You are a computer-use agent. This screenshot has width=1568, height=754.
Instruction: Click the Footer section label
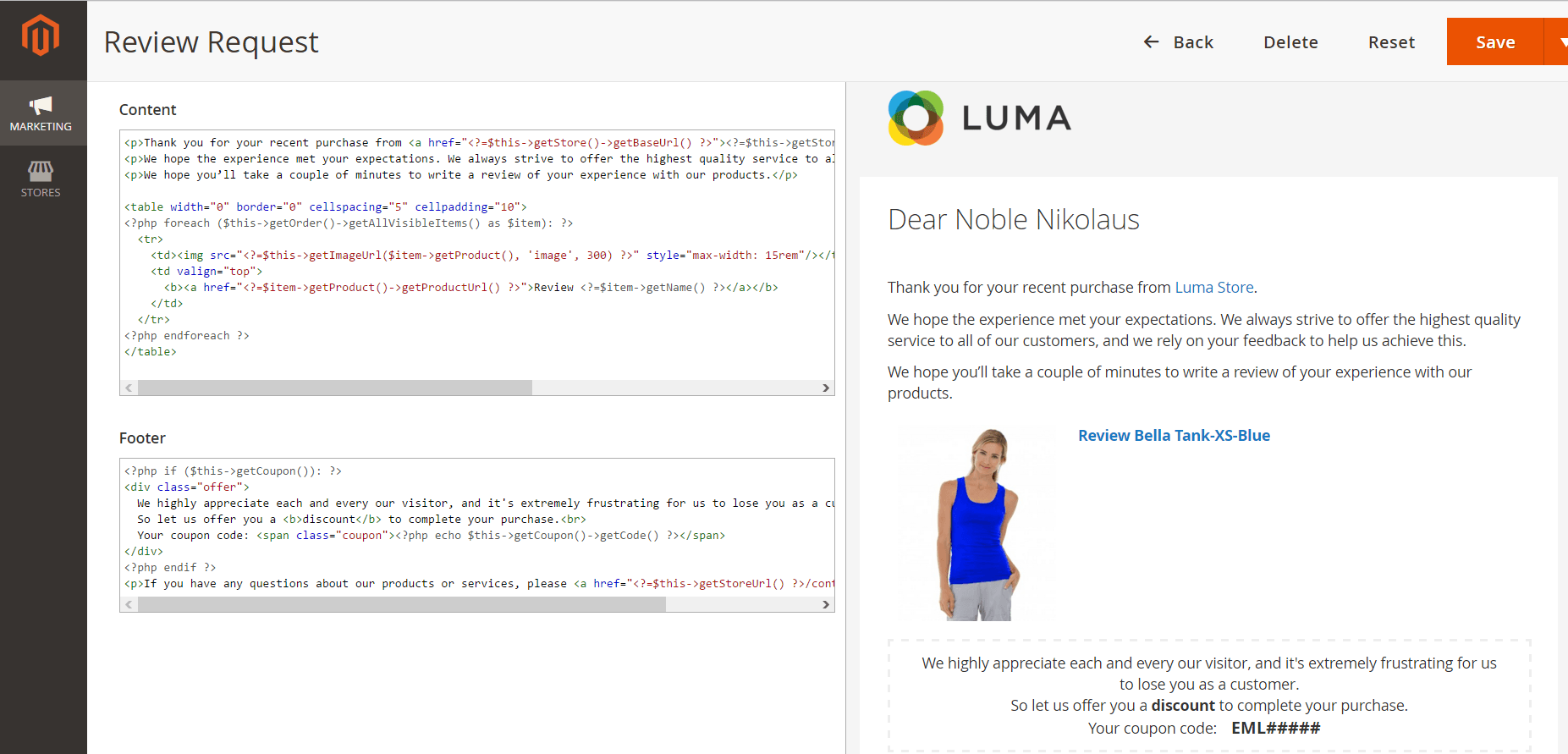pyautogui.click(x=142, y=438)
